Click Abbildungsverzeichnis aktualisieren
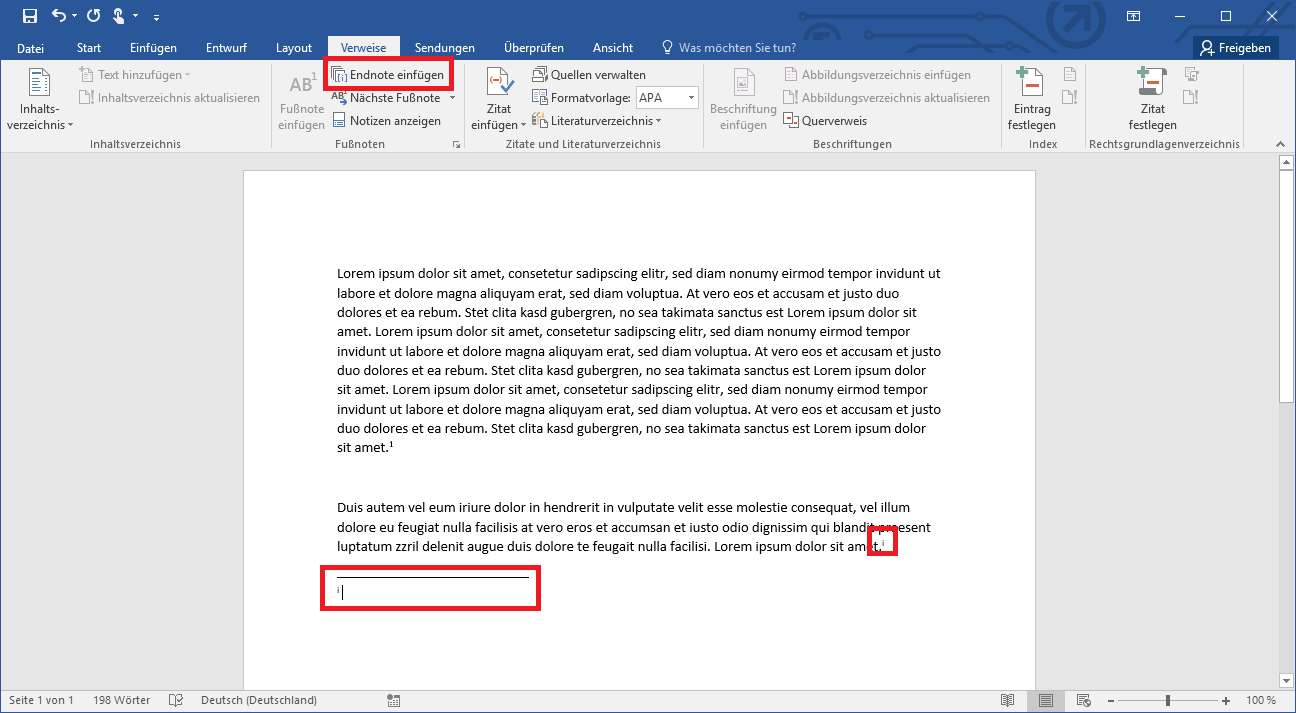The image size is (1296, 713). click(886, 98)
